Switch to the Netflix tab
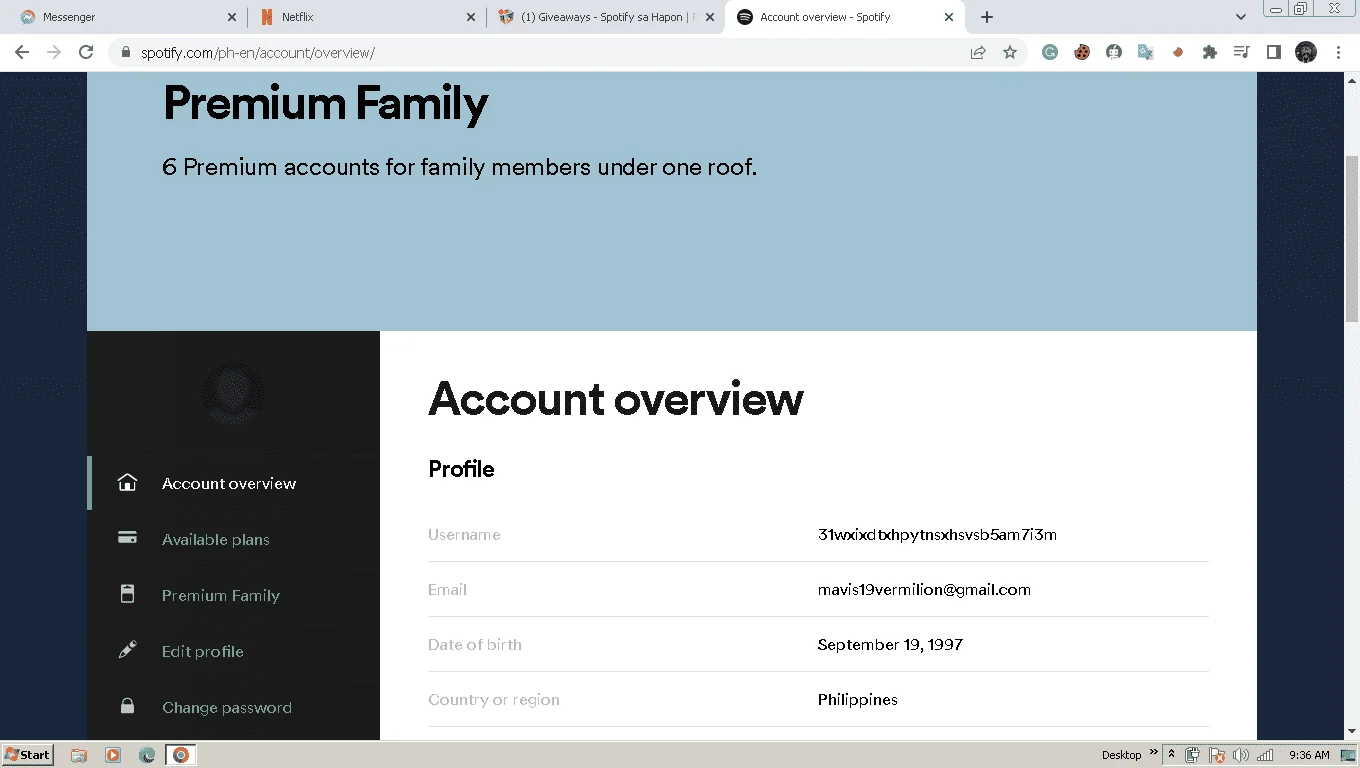The height and width of the screenshot is (768, 1360). pos(366,17)
